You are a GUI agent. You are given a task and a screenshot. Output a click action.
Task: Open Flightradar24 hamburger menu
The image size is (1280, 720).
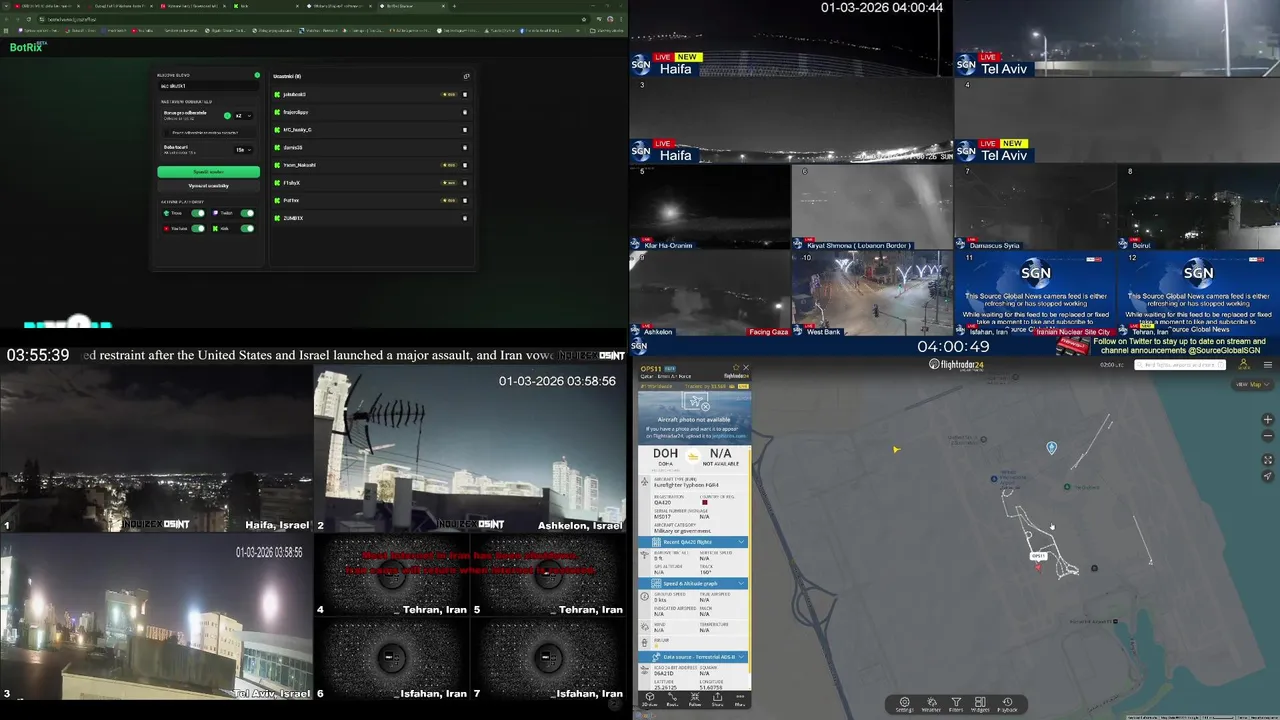(1268, 365)
